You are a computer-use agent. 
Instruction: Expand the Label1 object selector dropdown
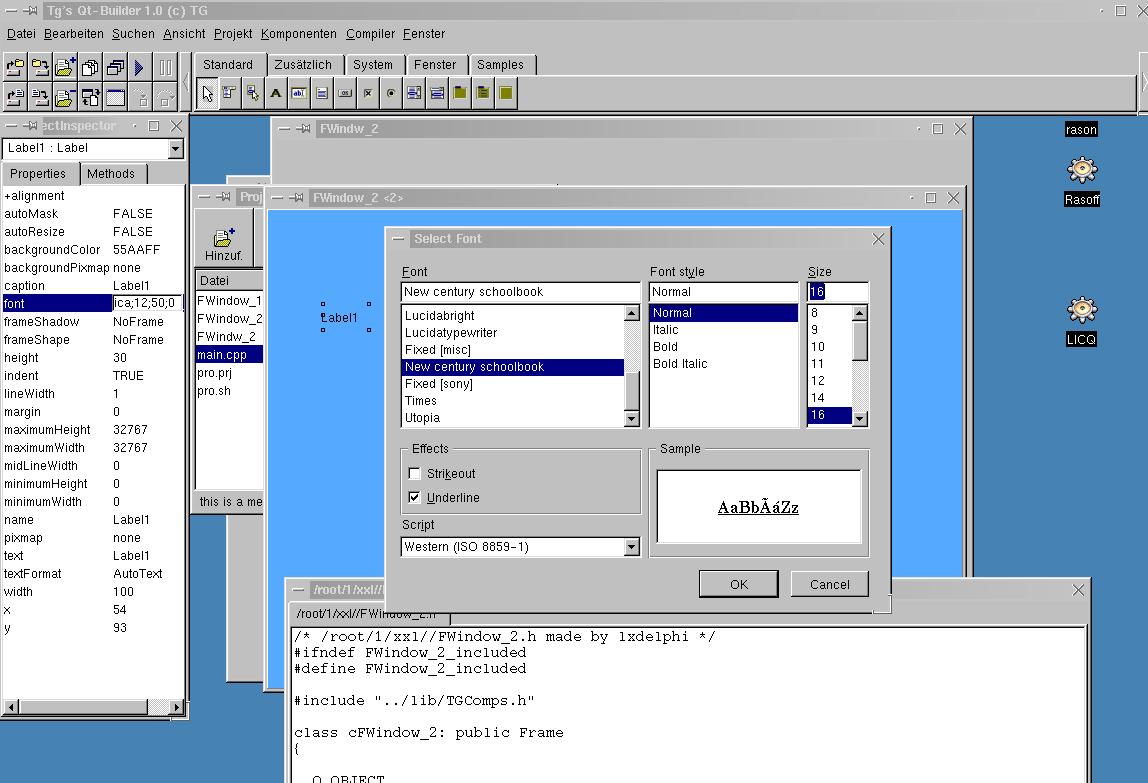pos(176,149)
